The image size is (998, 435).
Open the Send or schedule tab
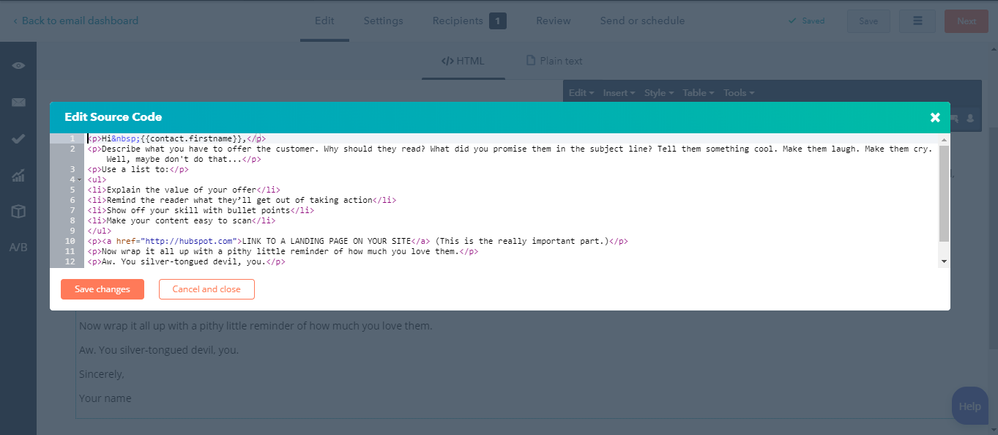642,21
